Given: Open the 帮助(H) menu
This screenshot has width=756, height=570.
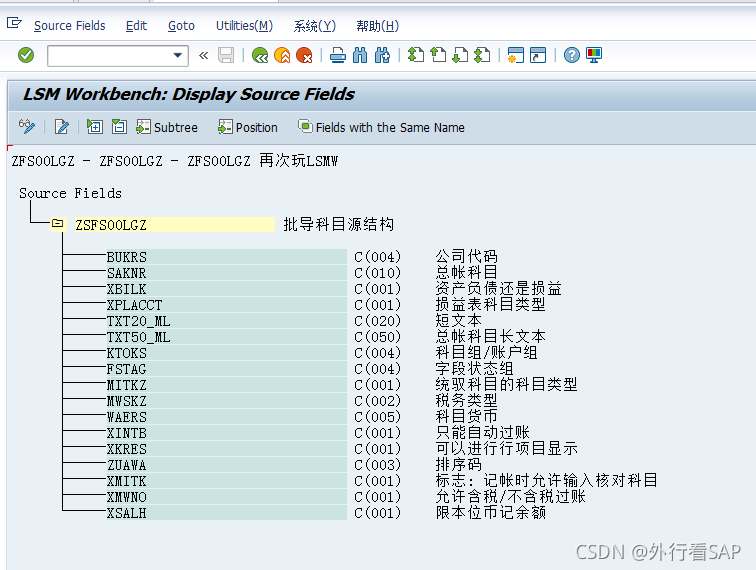Looking at the screenshot, I should click(x=378, y=26).
